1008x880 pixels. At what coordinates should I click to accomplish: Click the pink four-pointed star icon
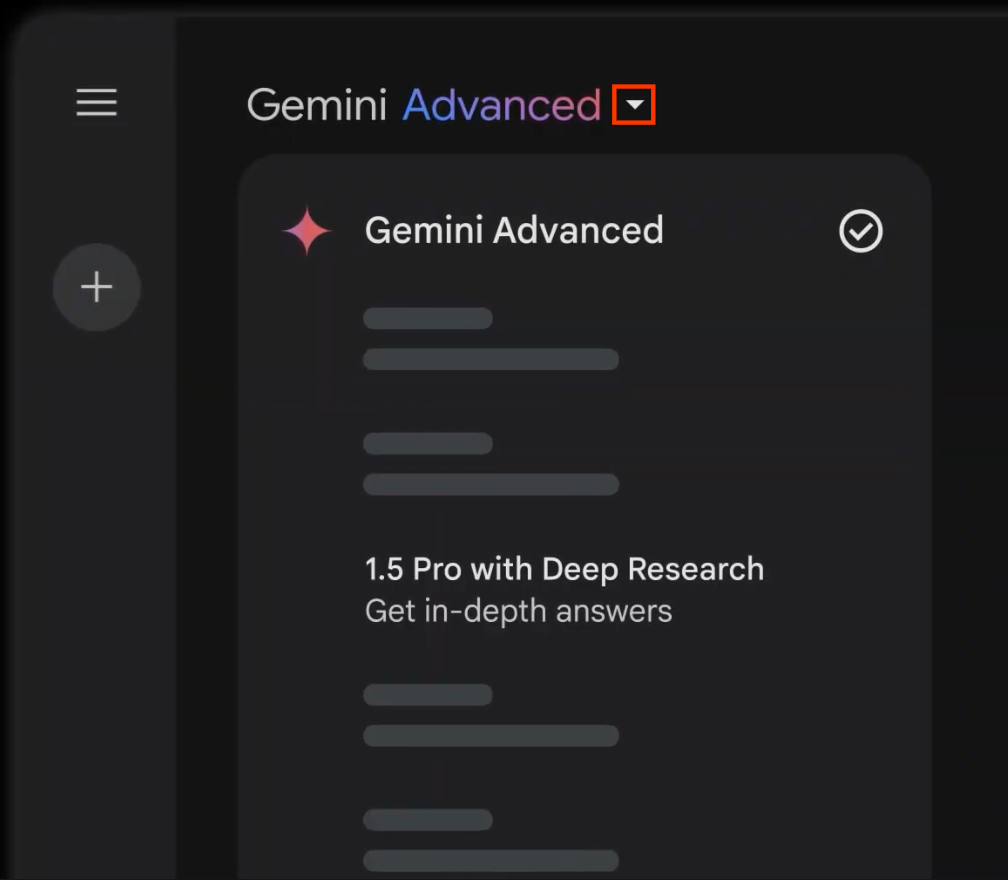[306, 230]
